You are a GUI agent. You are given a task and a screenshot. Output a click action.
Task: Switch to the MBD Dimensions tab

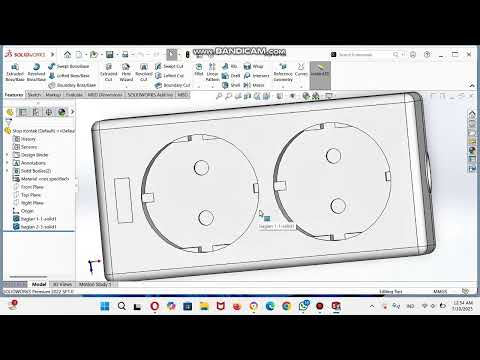pos(105,95)
